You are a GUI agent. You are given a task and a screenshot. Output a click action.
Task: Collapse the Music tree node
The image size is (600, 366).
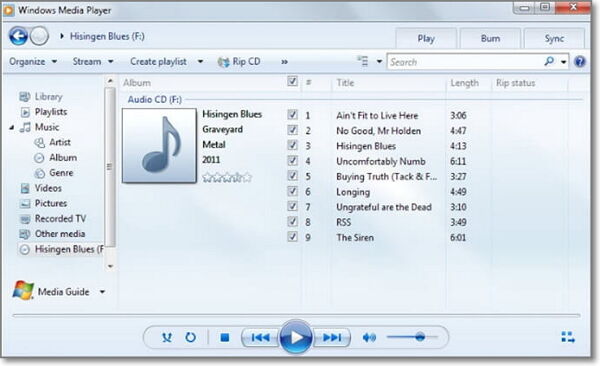(x=11, y=127)
